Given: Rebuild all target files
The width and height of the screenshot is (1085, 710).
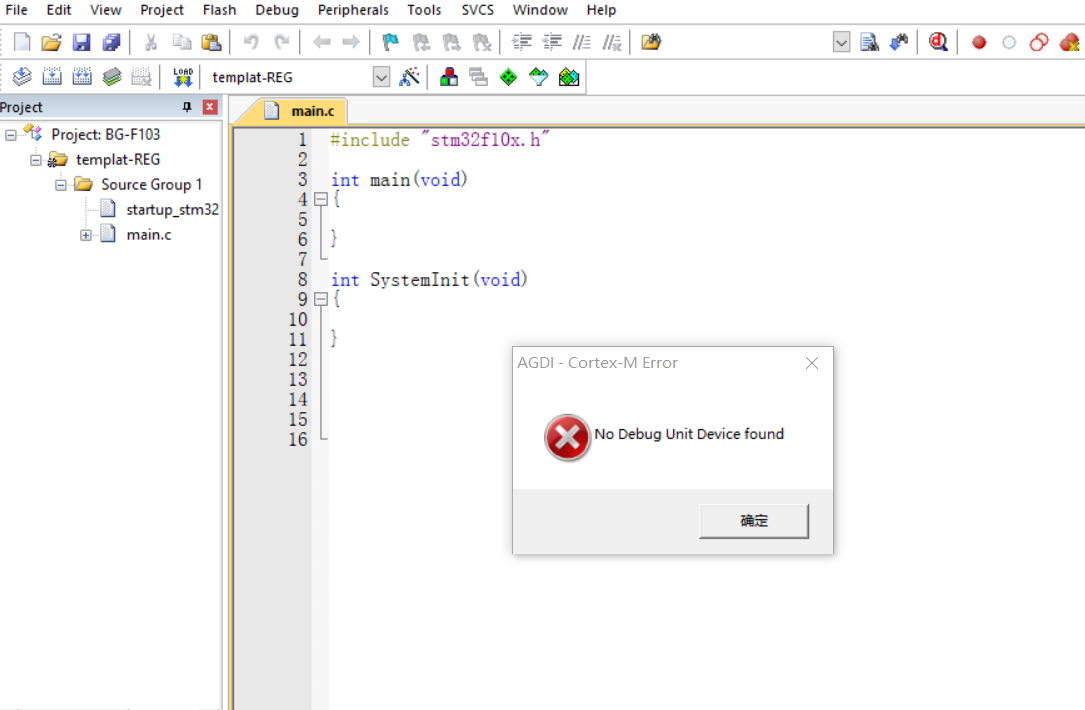Looking at the screenshot, I should 81,76.
